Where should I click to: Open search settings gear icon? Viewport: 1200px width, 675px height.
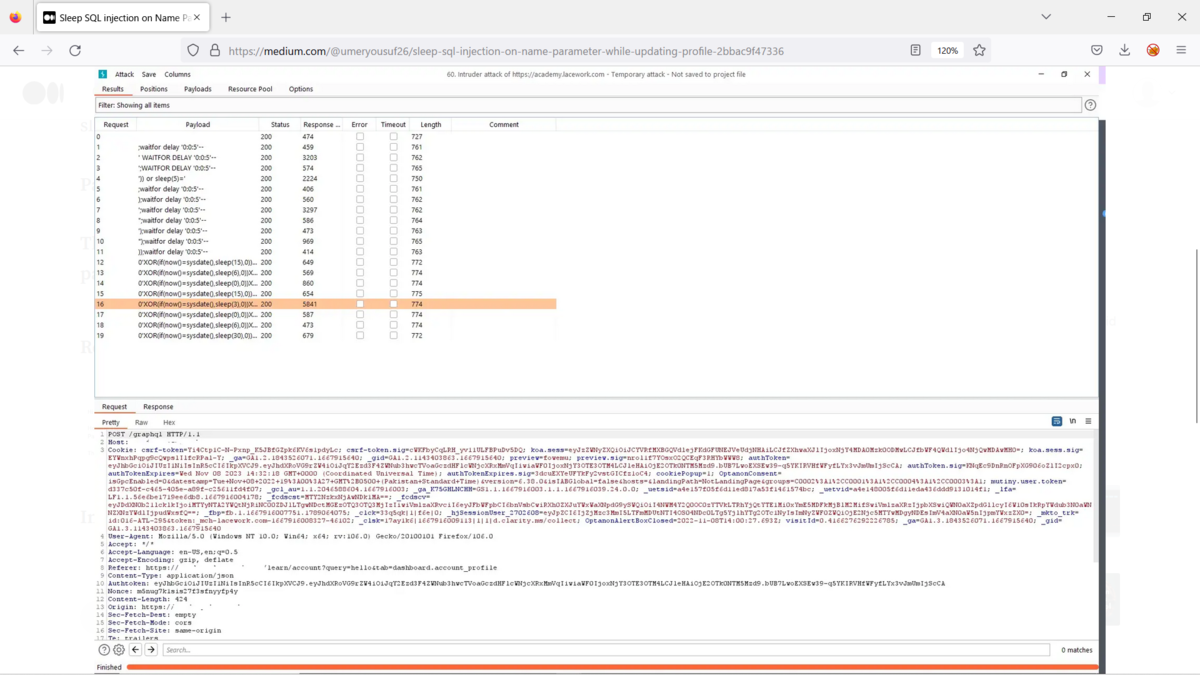click(x=119, y=650)
